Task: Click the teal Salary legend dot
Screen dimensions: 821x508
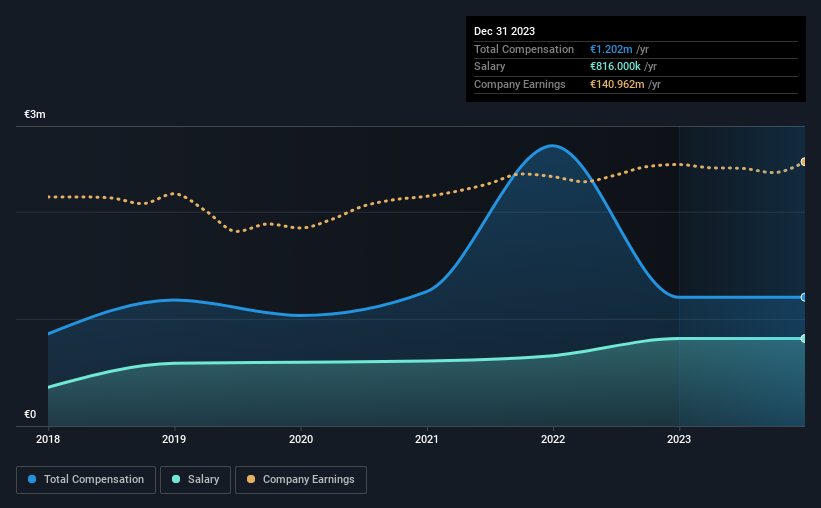Action: pos(176,479)
